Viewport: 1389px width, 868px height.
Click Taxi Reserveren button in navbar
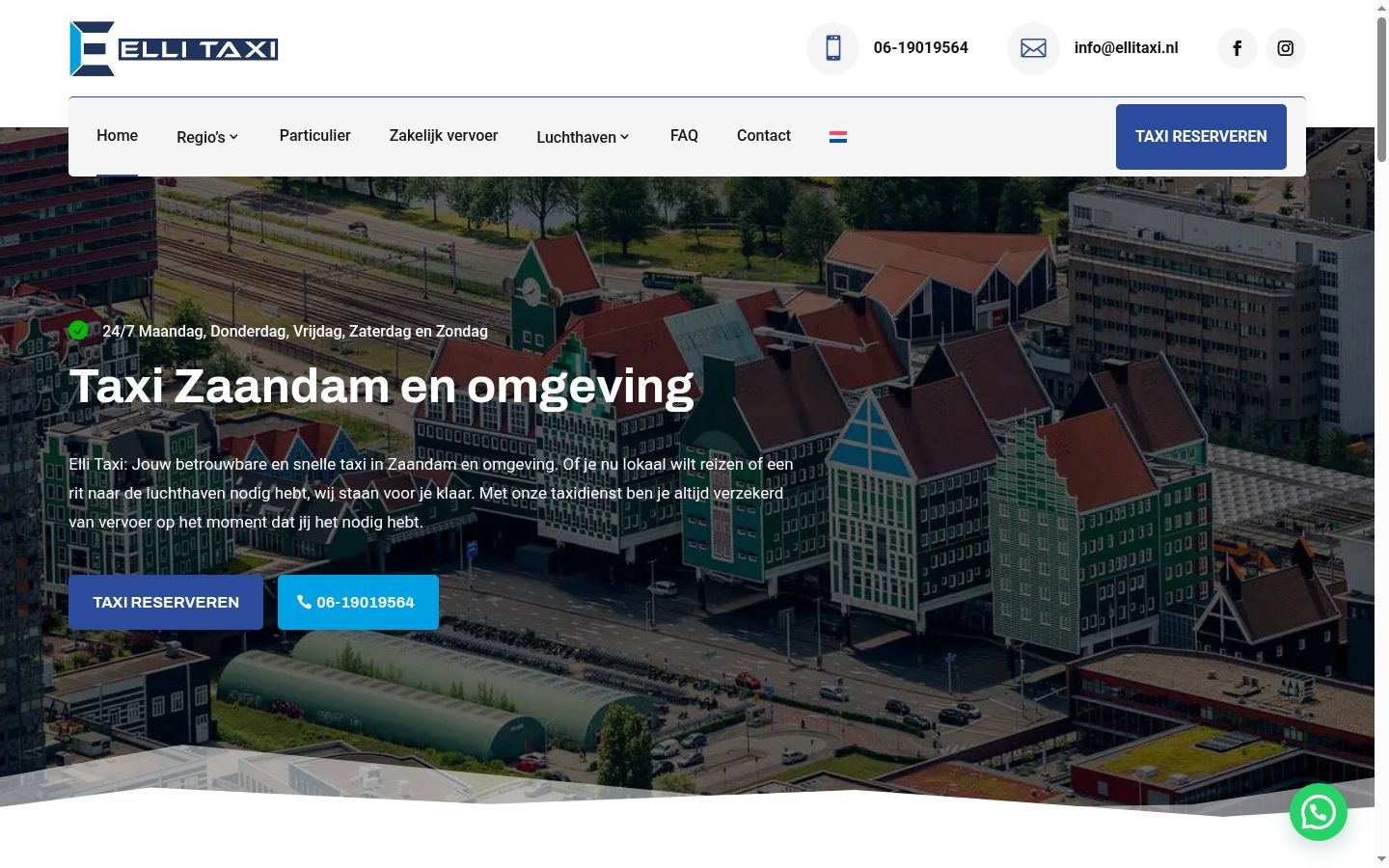point(1201,137)
